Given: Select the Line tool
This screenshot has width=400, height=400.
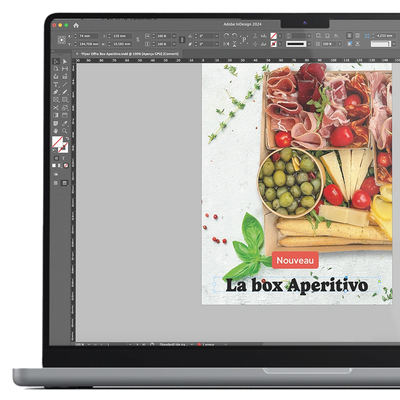Looking at the screenshot, I should [65, 84].
